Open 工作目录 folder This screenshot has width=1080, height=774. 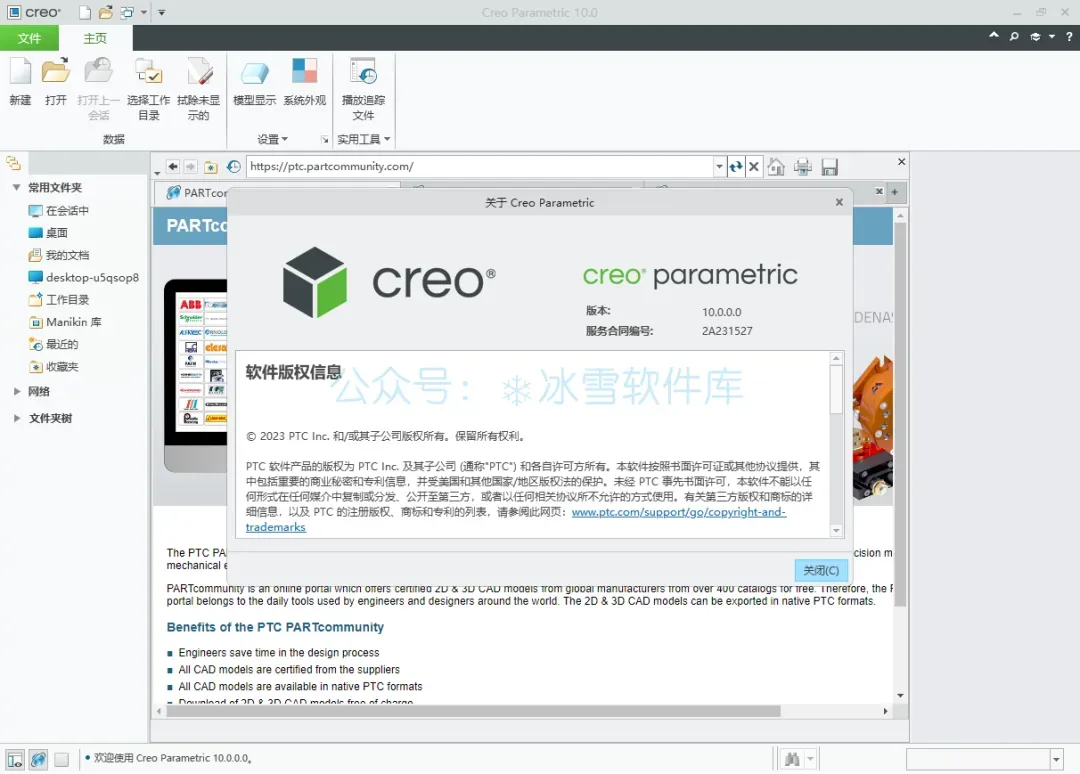point(59,300)
